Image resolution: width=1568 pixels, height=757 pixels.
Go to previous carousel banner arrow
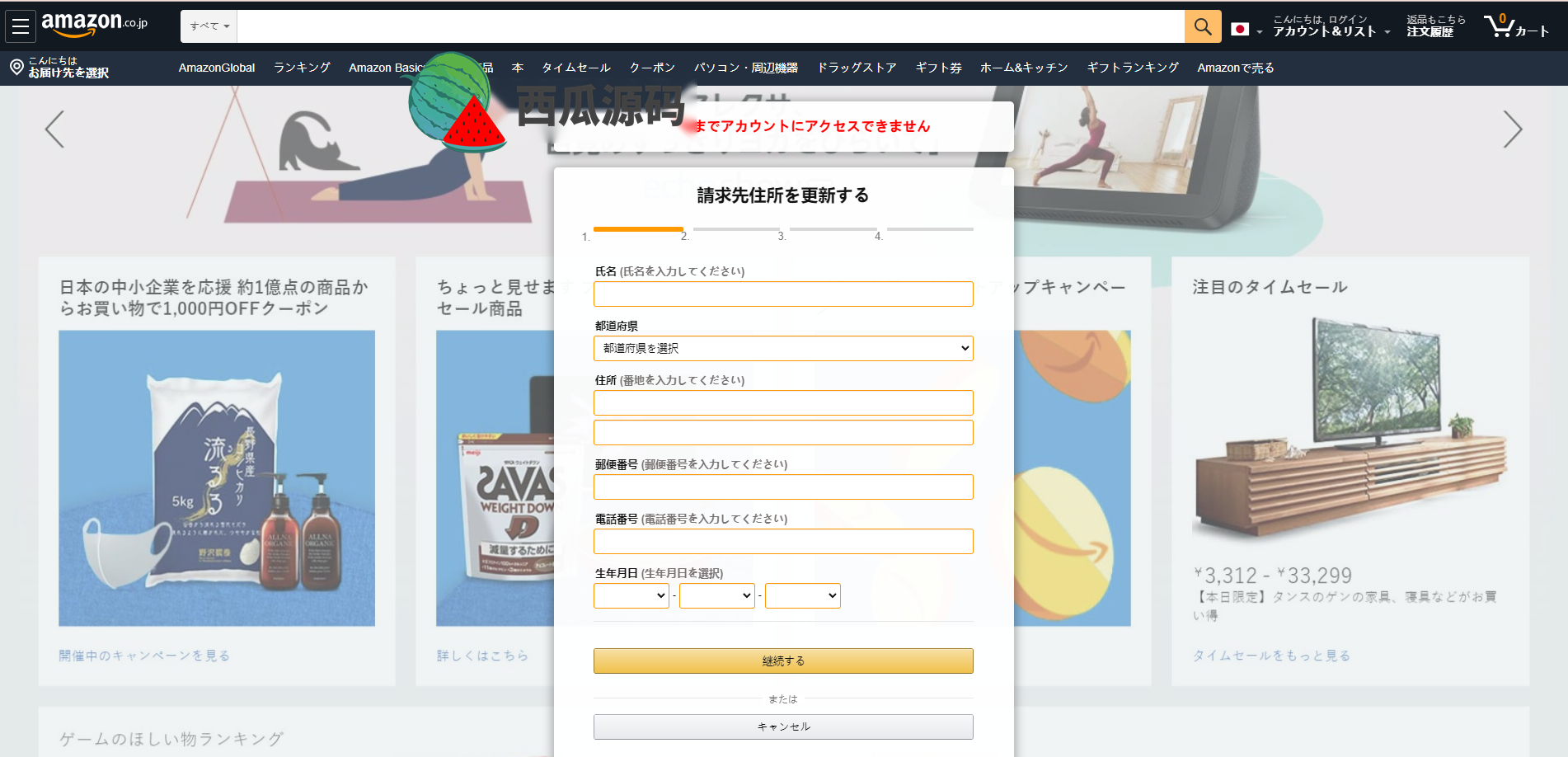click(x=54, y=129)
